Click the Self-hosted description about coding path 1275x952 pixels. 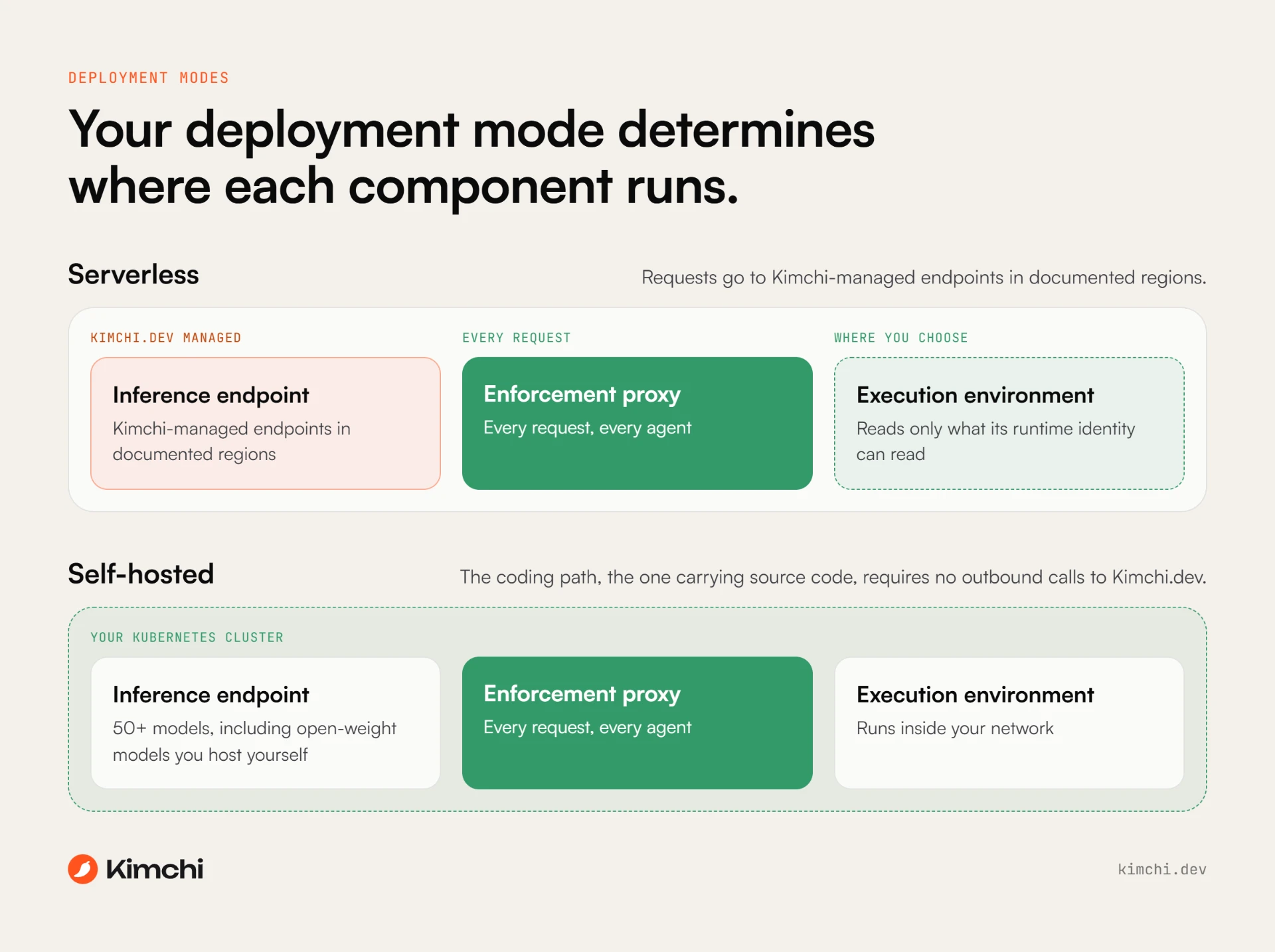[833, 577]
